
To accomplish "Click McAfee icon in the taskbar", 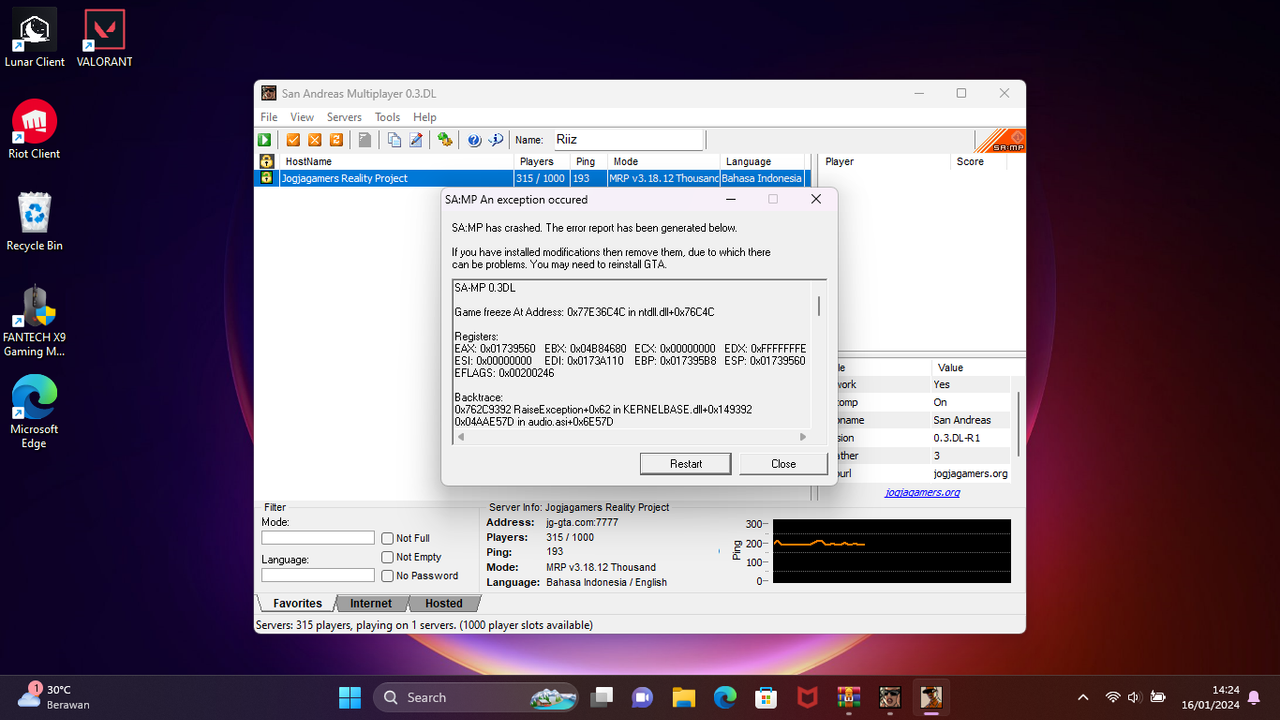I will point(807,697).
